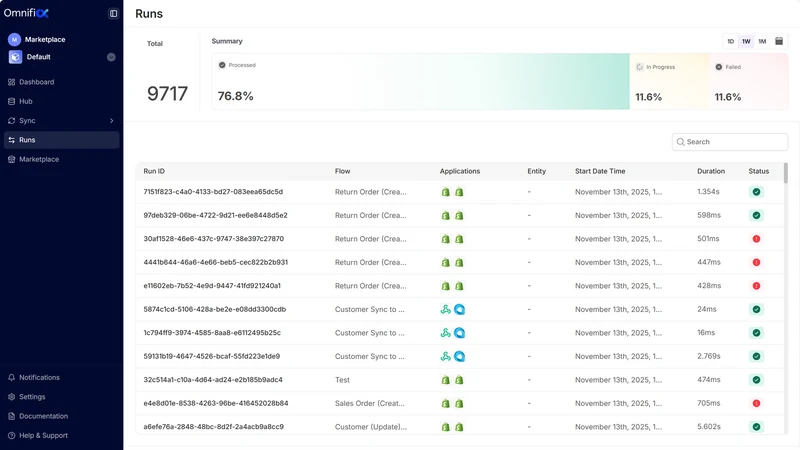This screenshot has height=450, width=800.
Task: Click Sales Order flow in run e4e8d01e row
Action: point(370,403)
